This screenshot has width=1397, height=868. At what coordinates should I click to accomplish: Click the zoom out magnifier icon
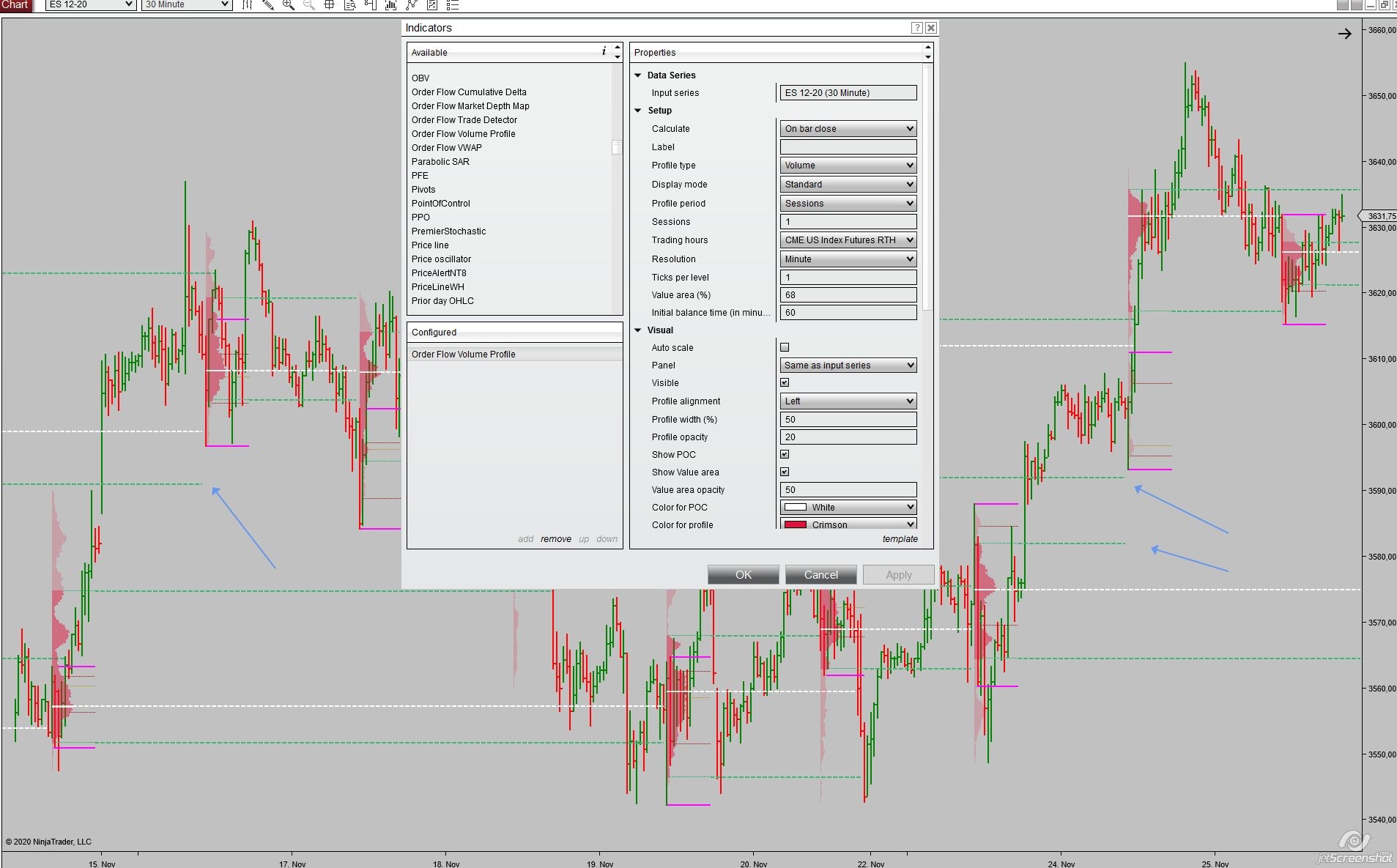(x=309, y=4)
